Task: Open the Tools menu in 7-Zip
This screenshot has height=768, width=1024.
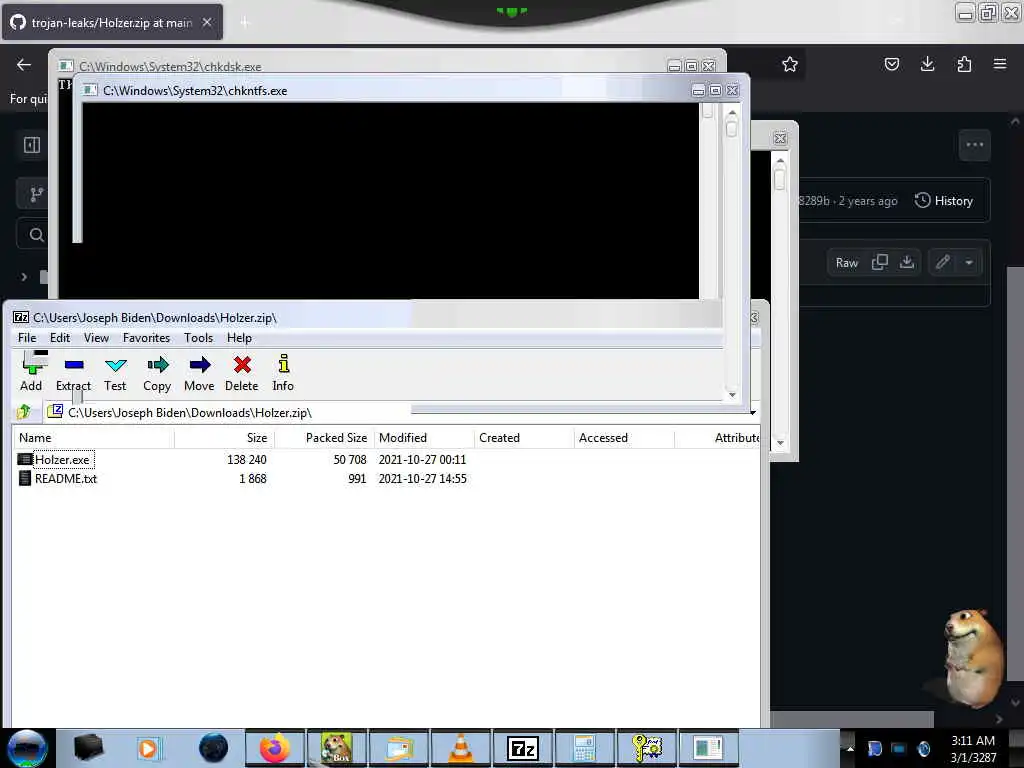Action: tap(199, 338)
